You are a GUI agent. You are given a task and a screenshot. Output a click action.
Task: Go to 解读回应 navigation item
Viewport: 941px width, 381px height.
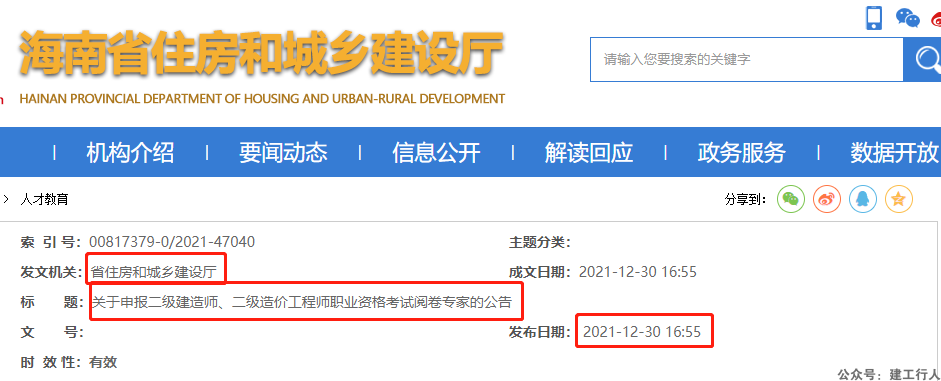pyautogui.click(x=589, y=152)
